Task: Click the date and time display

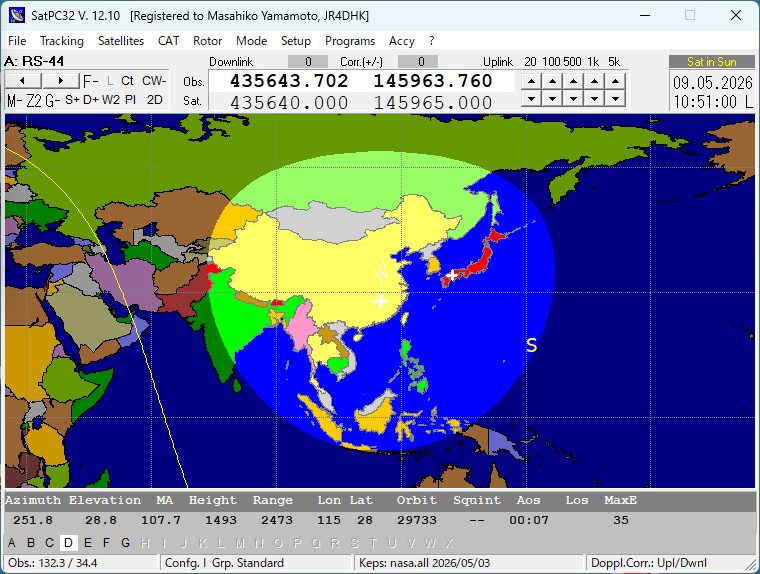Action: tap(712, 92)
